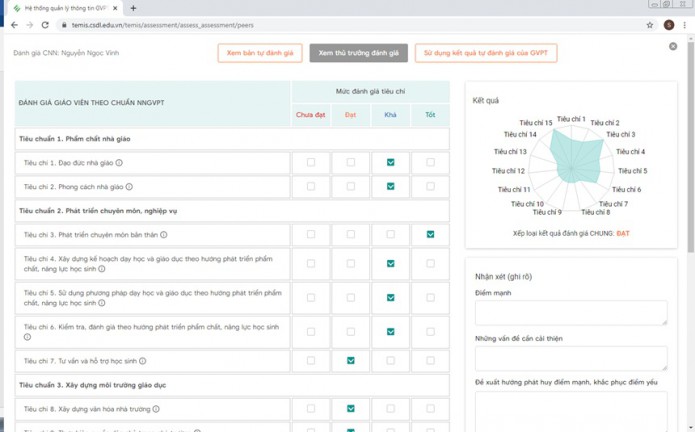The image size is (695, 432).
Task: Uncheck 'Khá' for Tiêu chí 2
Action: pyautogui.click(x=390, y=186)
